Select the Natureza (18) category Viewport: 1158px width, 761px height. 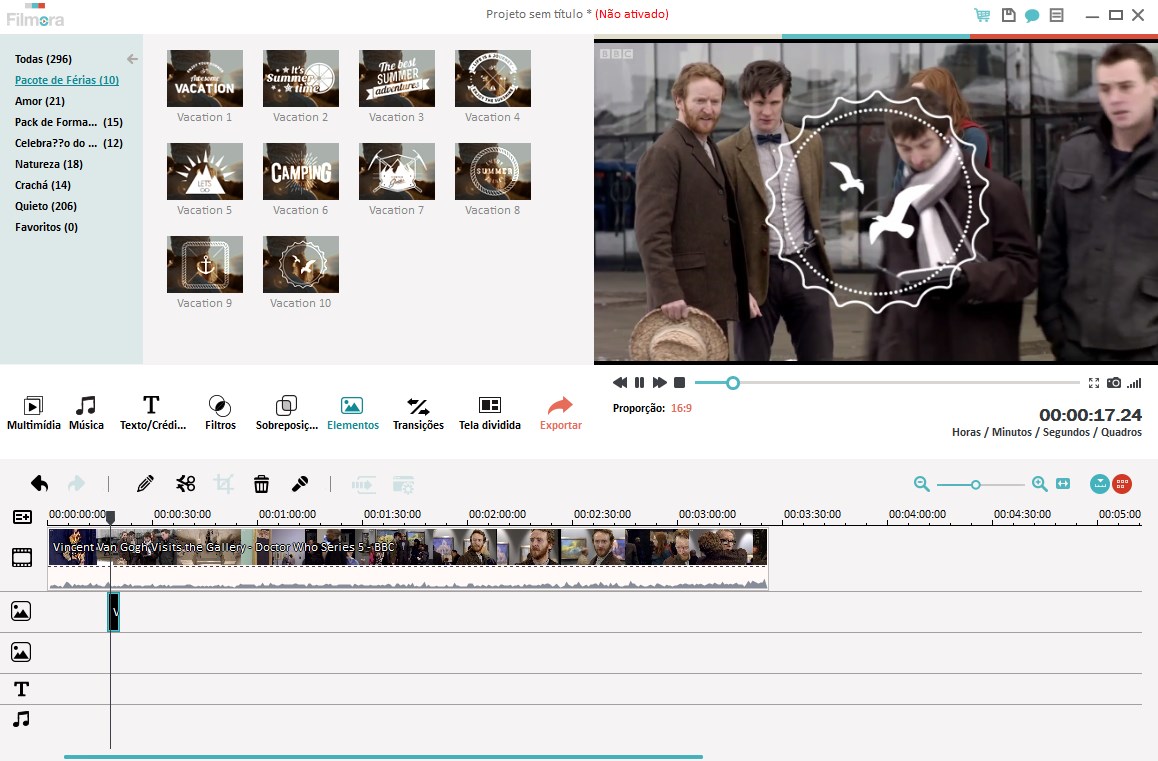point(49,164)
